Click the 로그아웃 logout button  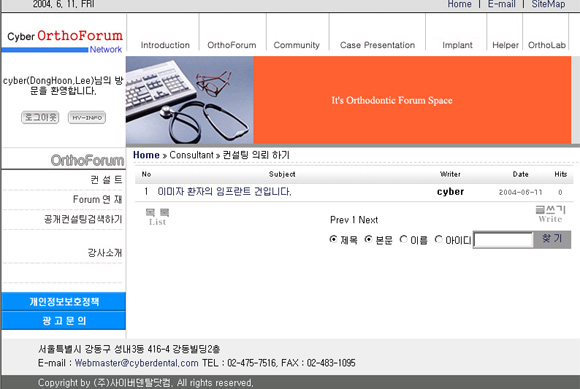pos(40,118)
